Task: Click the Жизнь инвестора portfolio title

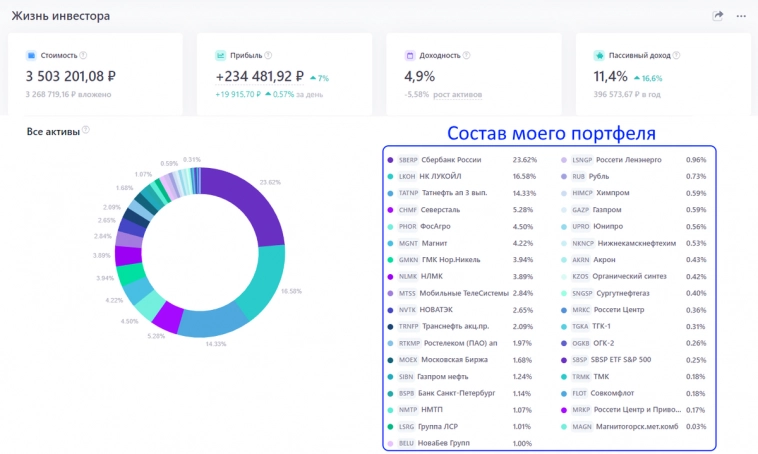Action: (61, 16)
